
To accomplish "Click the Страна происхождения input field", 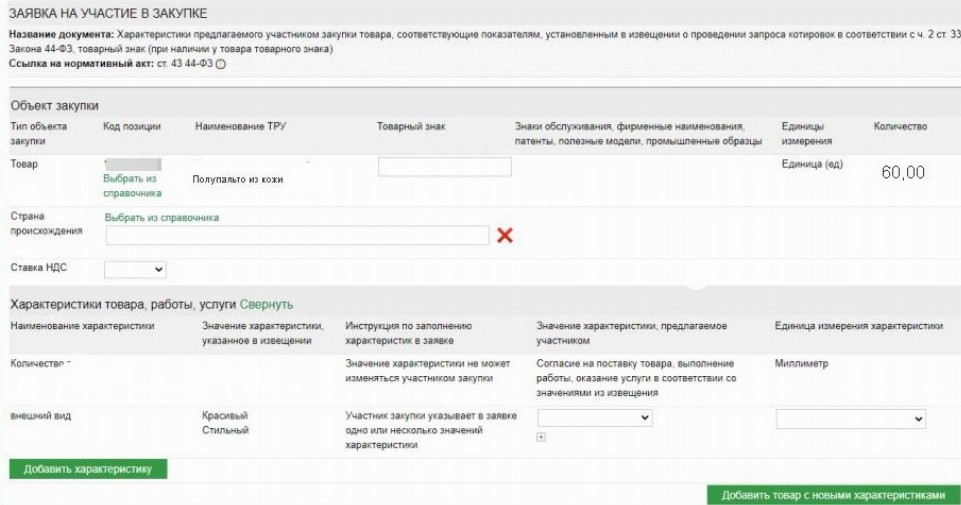I will (x=297, y=235).
